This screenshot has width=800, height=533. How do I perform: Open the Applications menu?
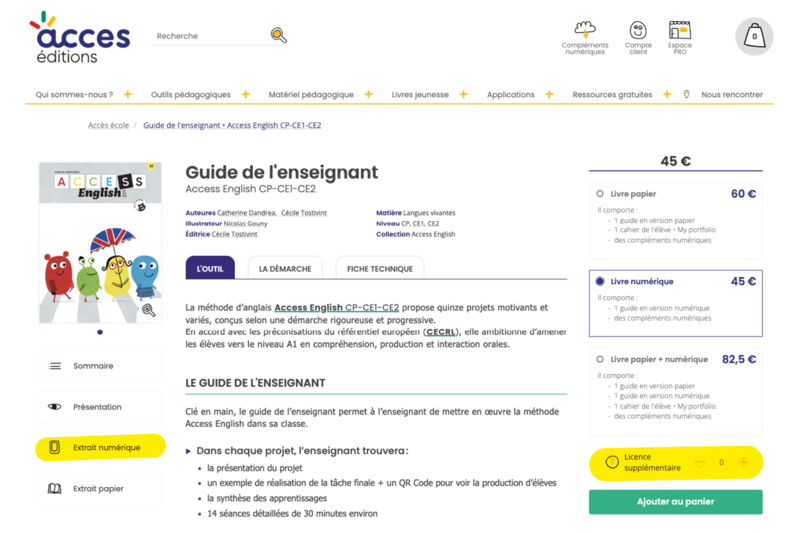click(510, 94)
